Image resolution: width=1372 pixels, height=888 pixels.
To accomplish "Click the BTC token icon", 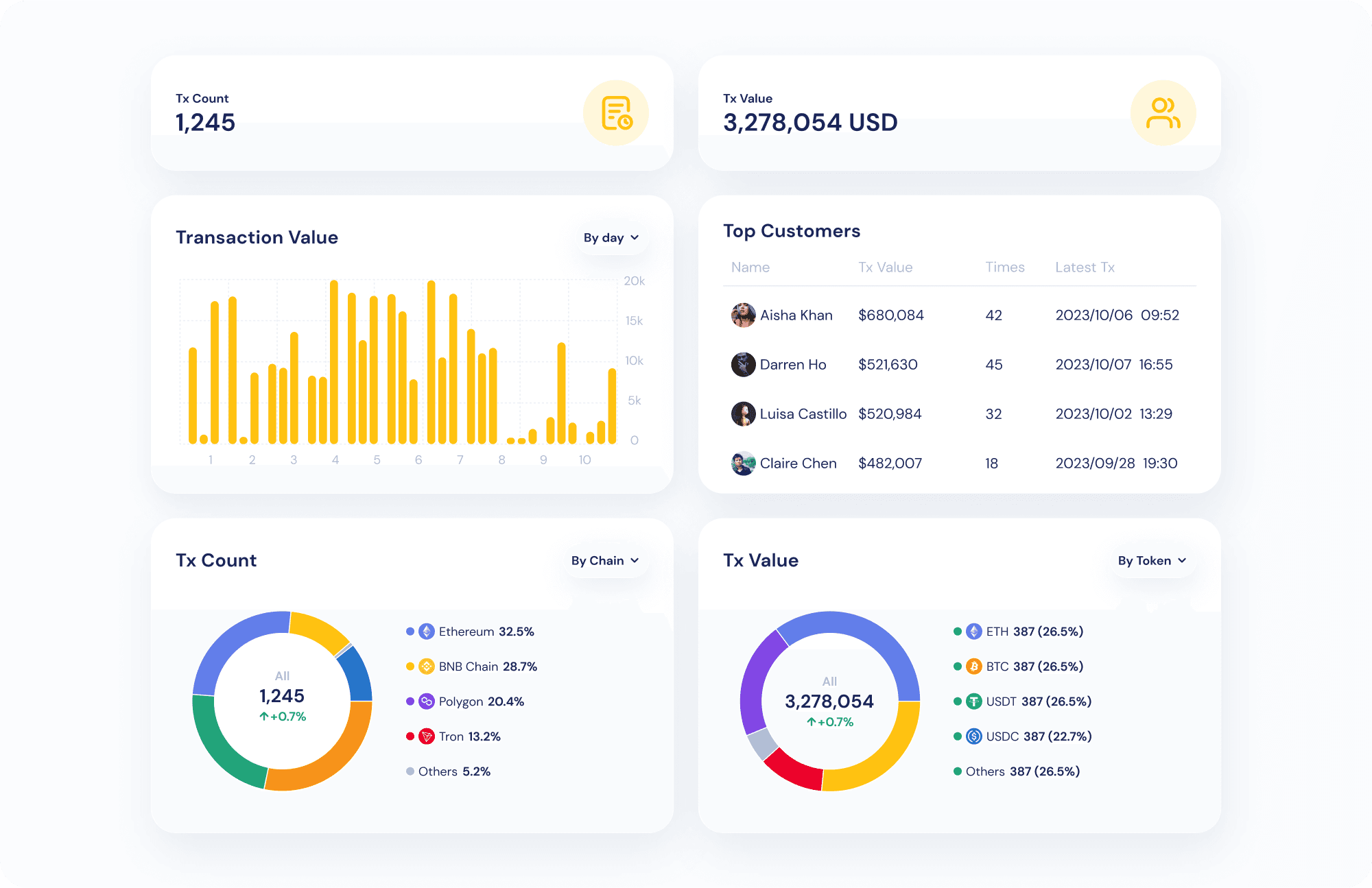I will [x=974, y=667].
